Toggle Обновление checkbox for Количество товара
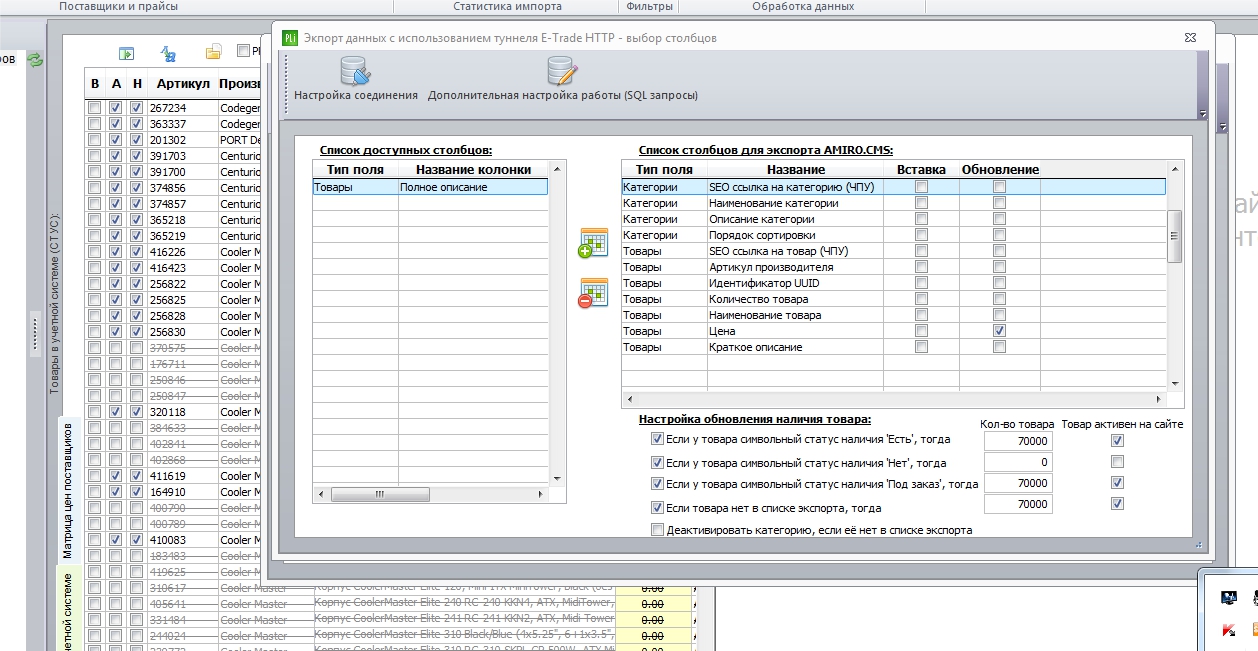This screenshot has height=651, width=1258. (999, 299)
